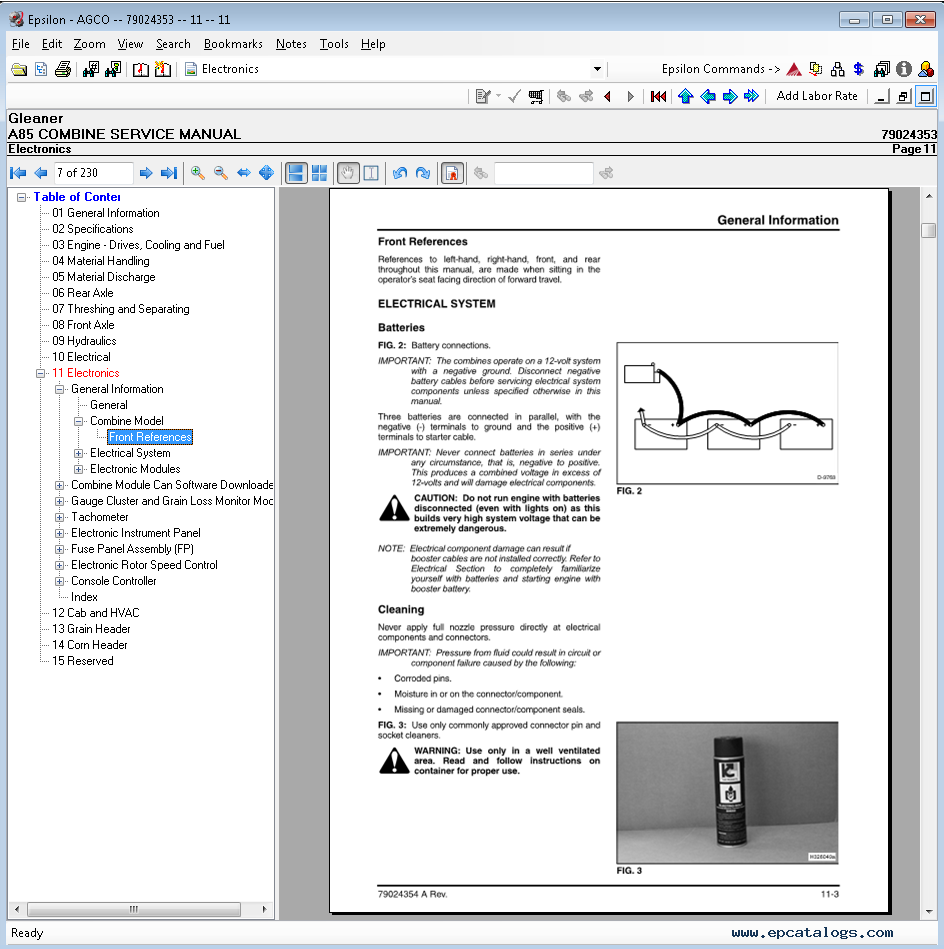Image resolution: width=944 pixels, height=949 pixels.
Task: Click the info circle icon
Action: coord(903,70)
